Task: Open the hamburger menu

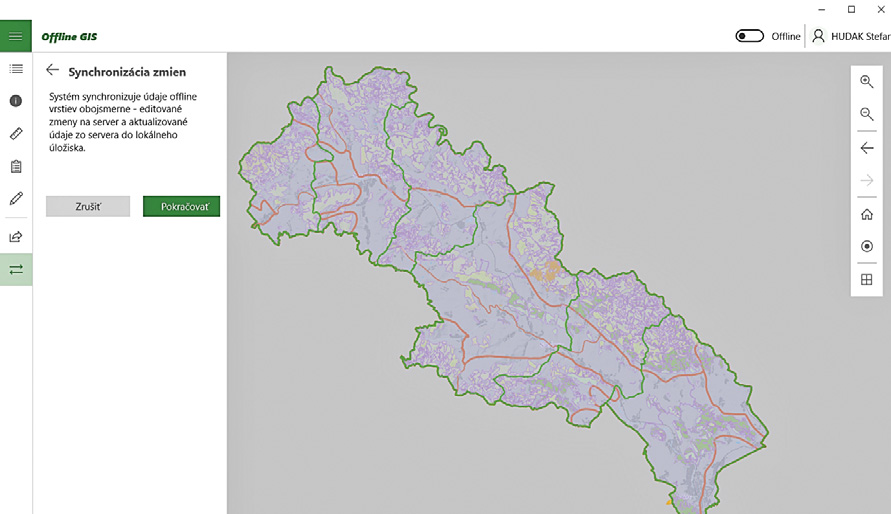Action: (x=15, y=36)
